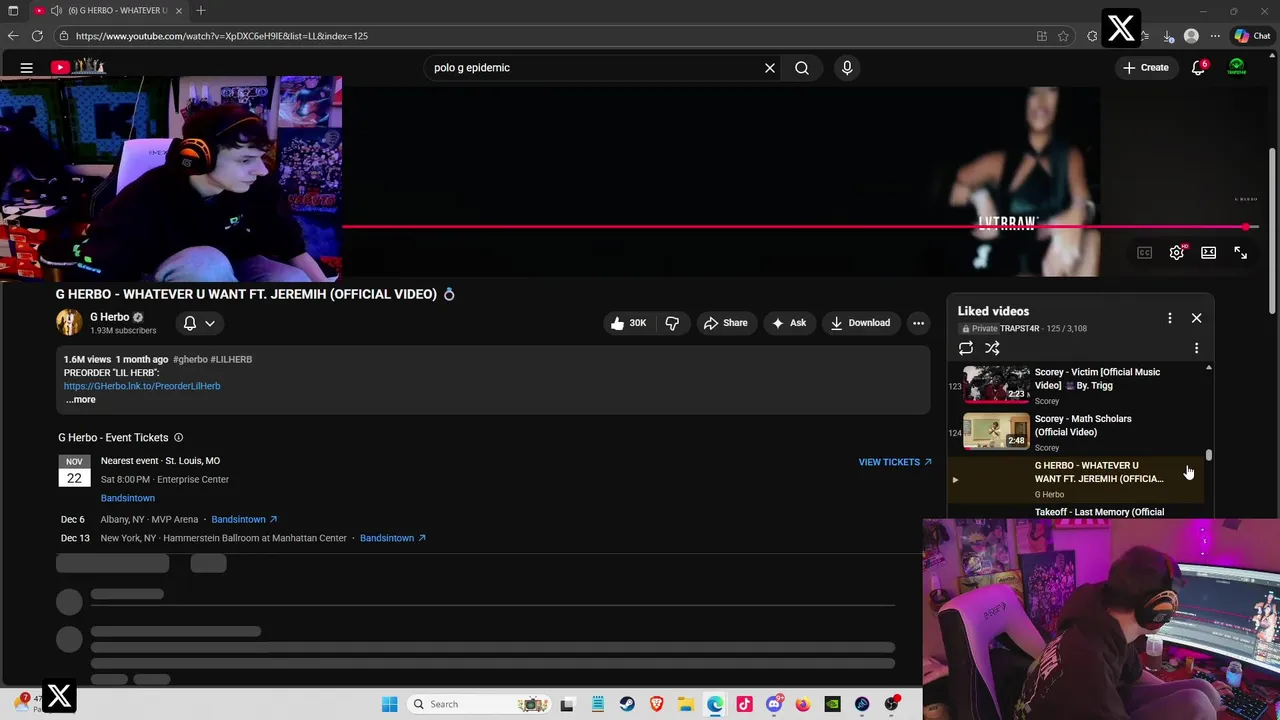This screenshot has width=1280, height=720.
Task: Switch player to theater mode
Action: click(1209, 253)
